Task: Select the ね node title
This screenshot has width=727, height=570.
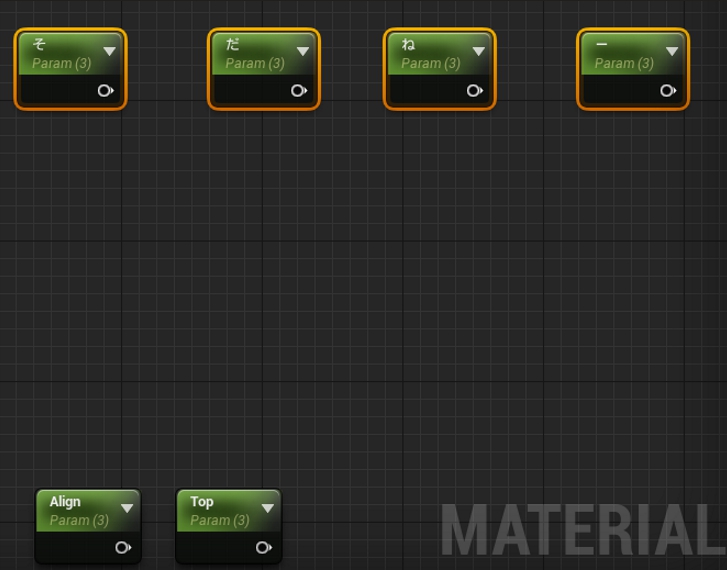Action: point(408,44)
